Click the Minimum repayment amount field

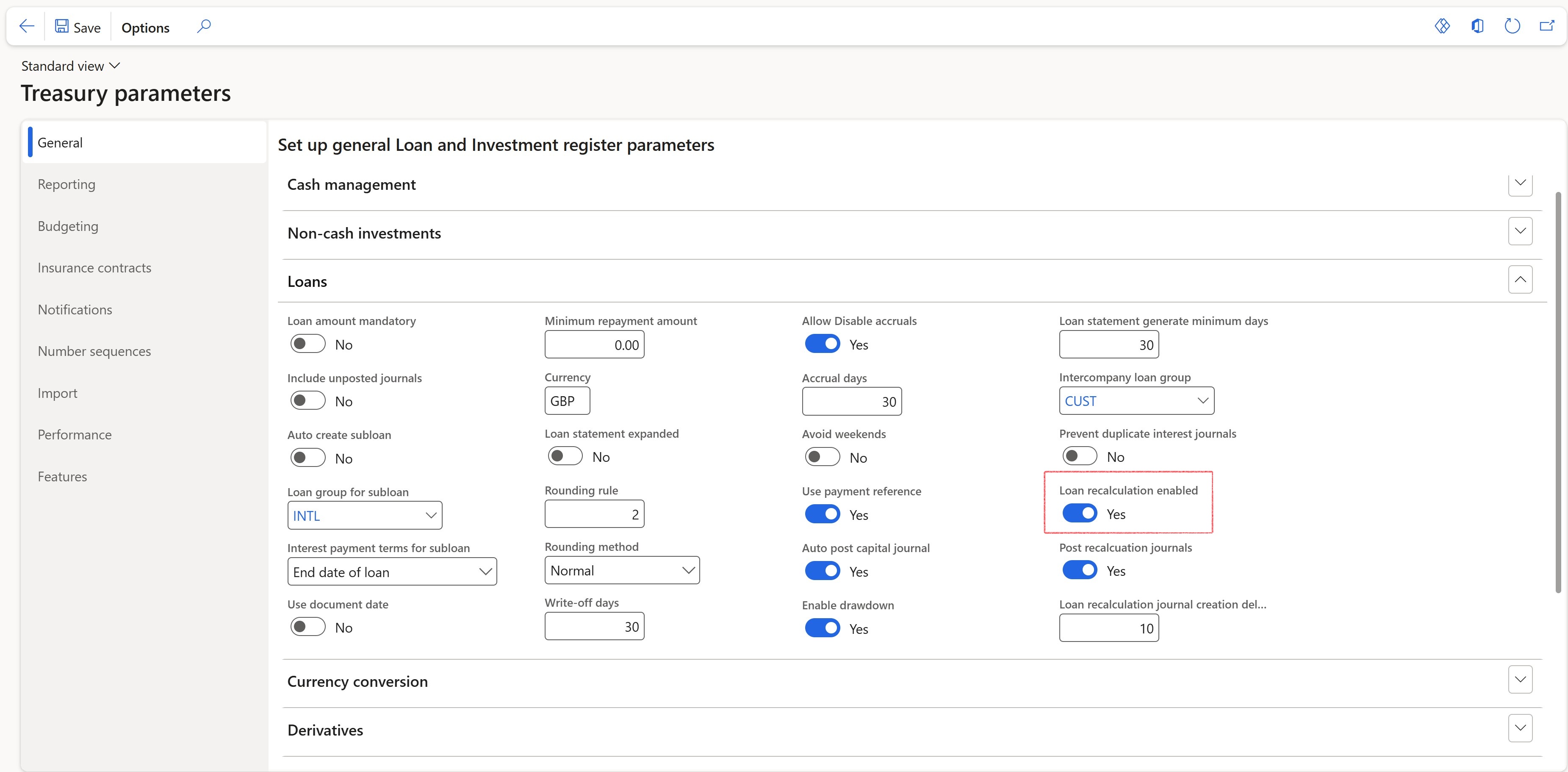(594, 344)
